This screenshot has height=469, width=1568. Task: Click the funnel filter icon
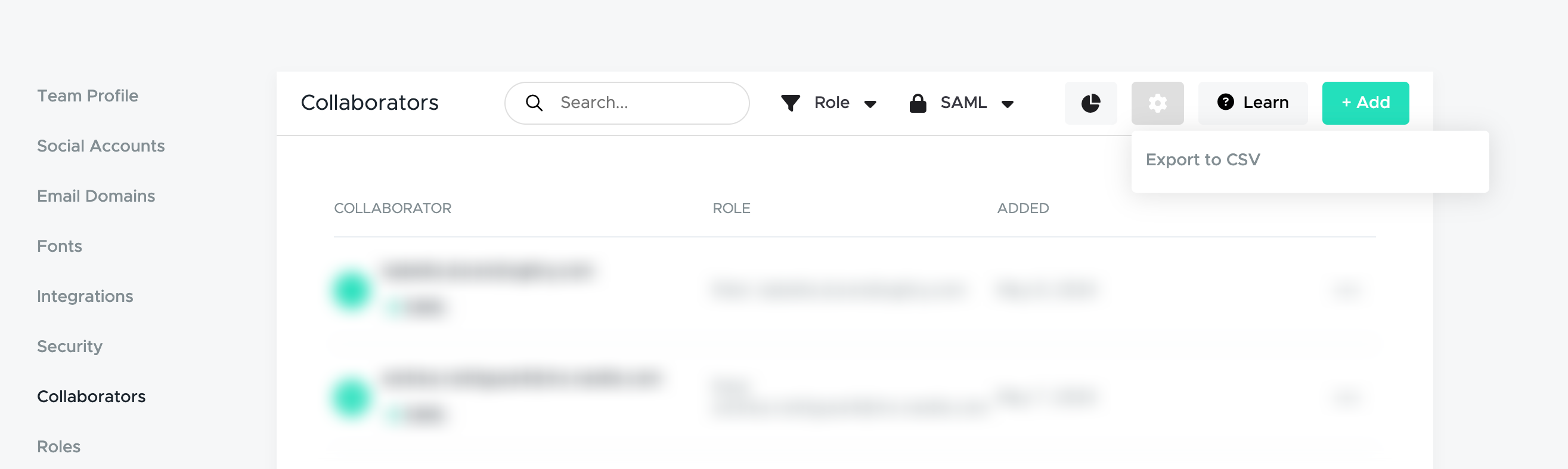790,103
